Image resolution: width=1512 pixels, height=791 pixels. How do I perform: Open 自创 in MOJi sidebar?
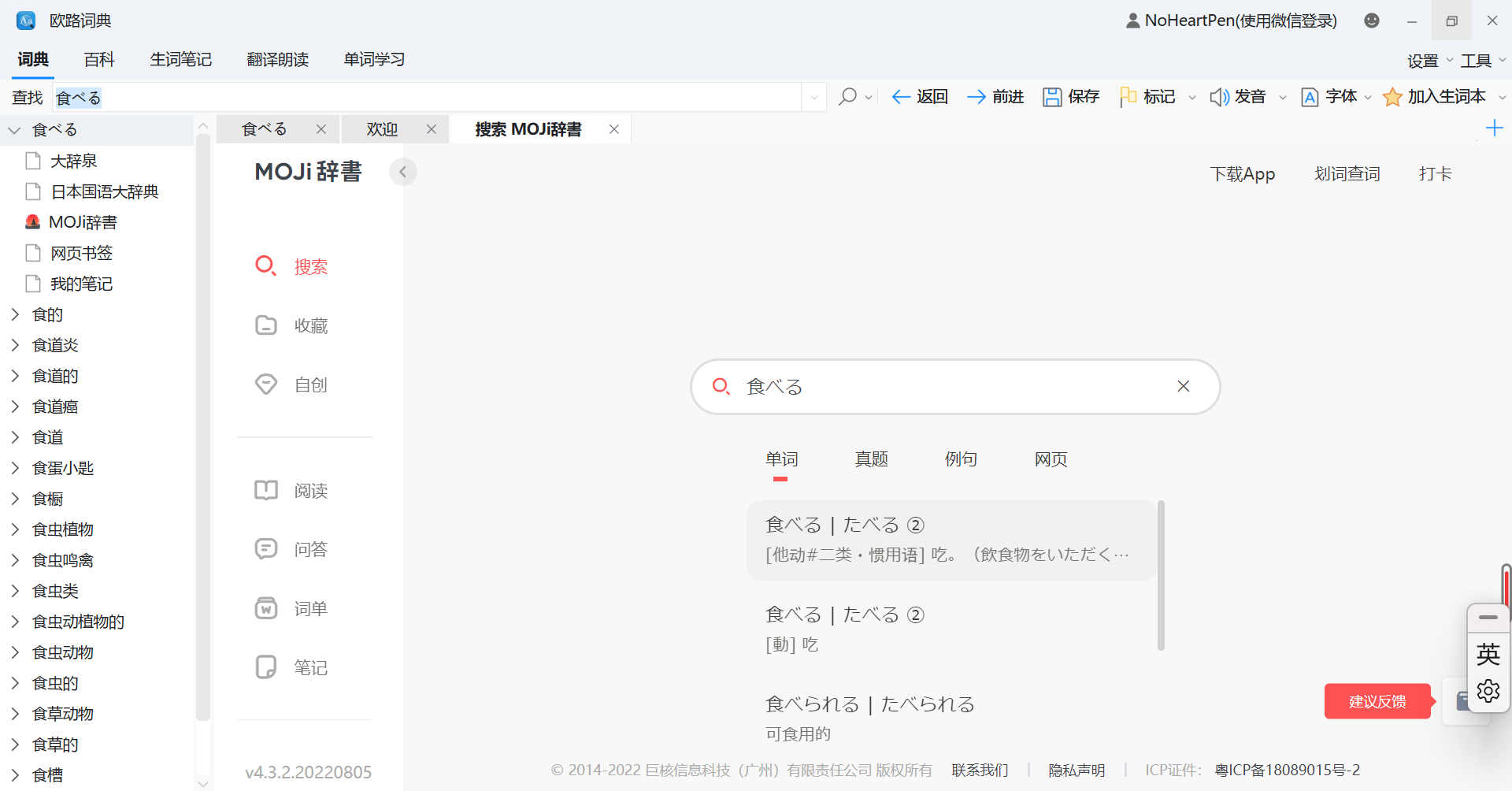(291, 384)
